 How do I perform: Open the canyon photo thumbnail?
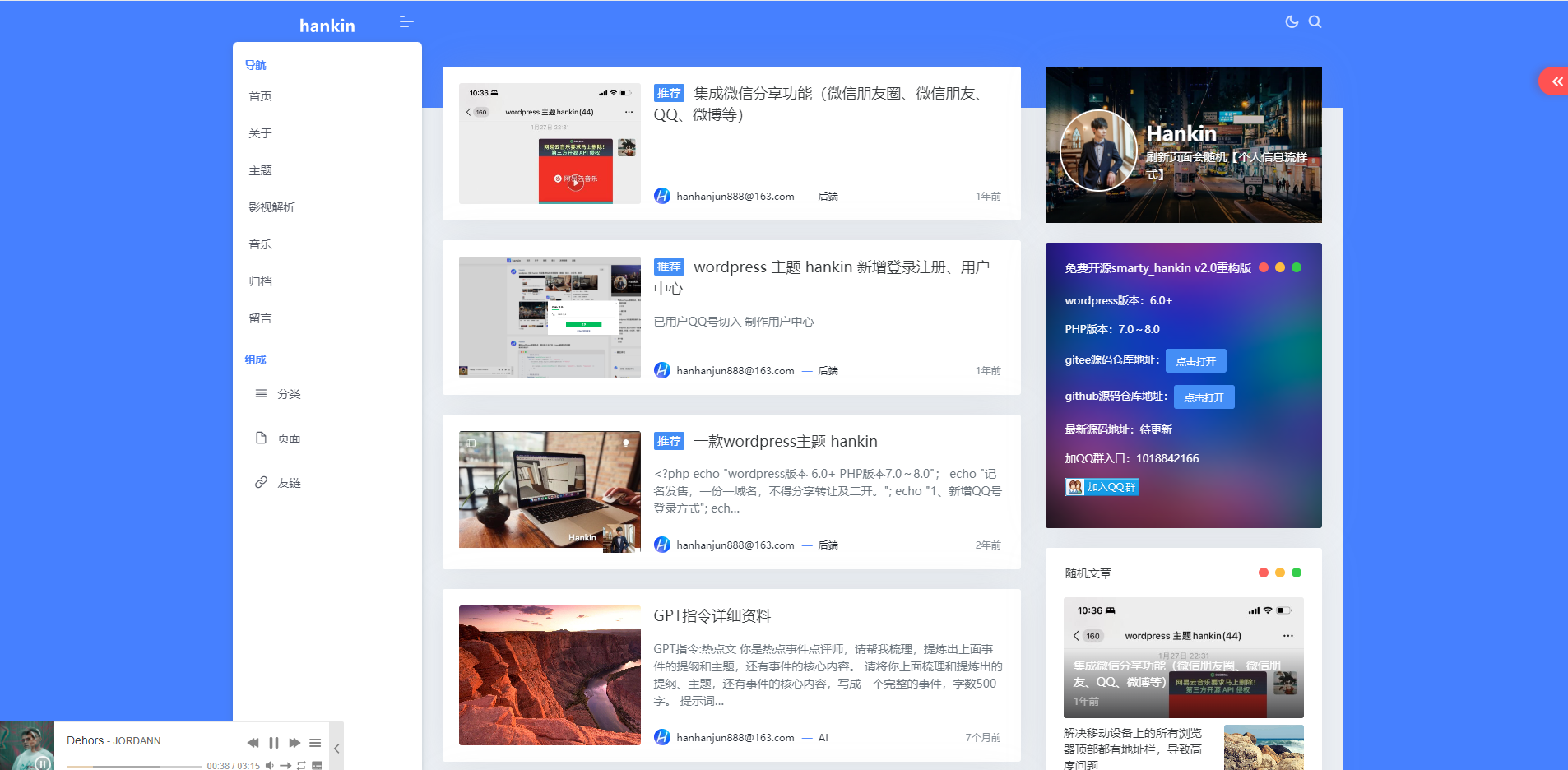tap(550, 675)
